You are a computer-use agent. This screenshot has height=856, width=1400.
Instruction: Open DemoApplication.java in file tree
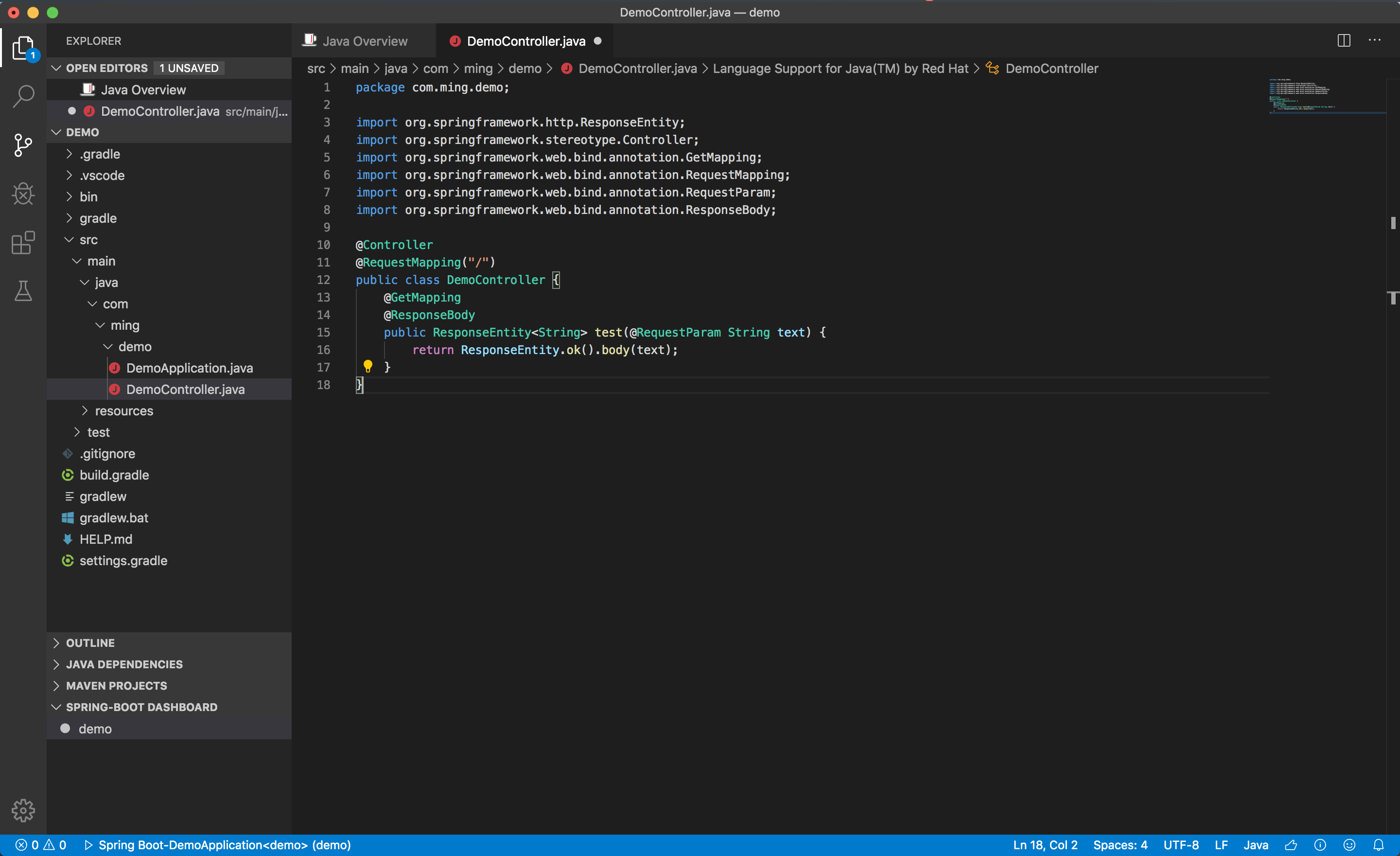click(169, 368)
